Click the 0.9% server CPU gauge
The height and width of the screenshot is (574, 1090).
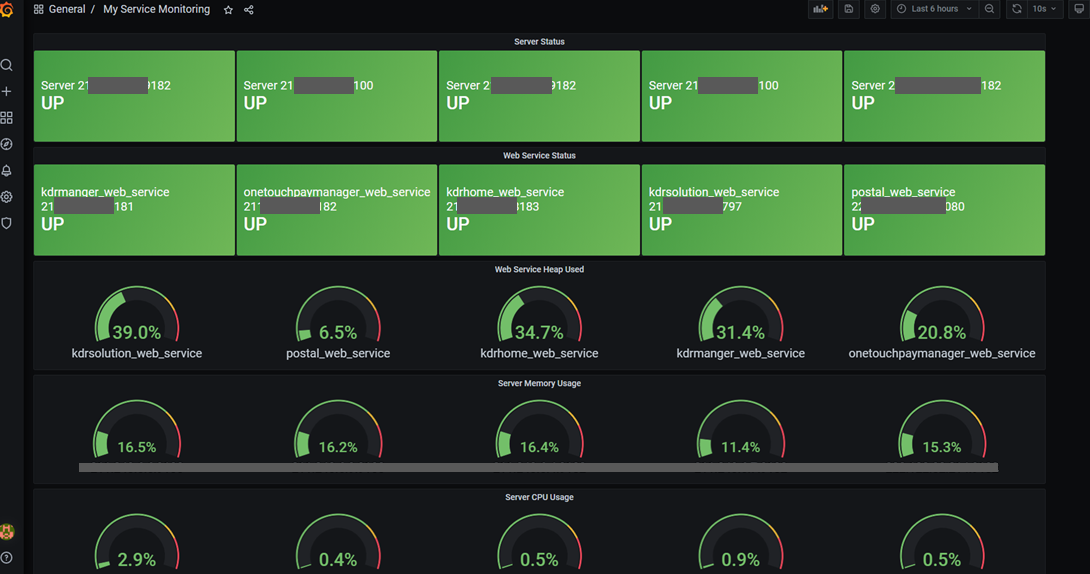click(x=740, y=543)
